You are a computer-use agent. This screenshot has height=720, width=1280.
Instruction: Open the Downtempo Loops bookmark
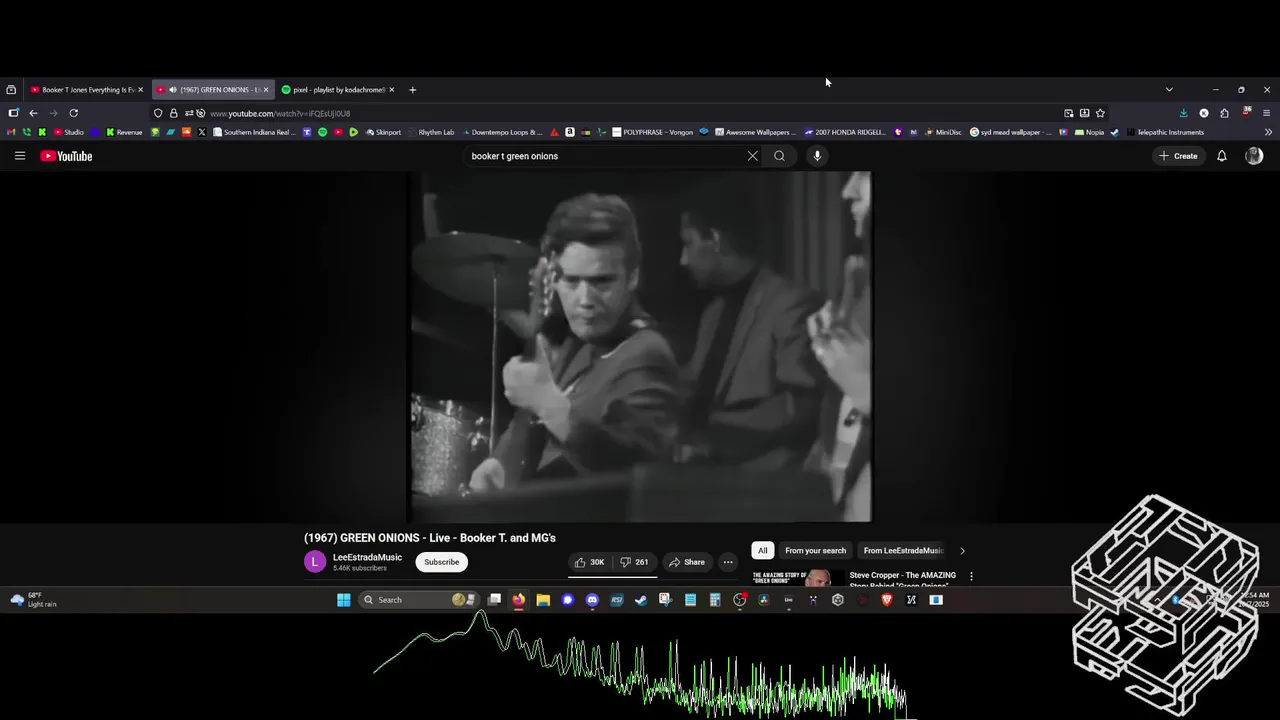coord(502,132)
